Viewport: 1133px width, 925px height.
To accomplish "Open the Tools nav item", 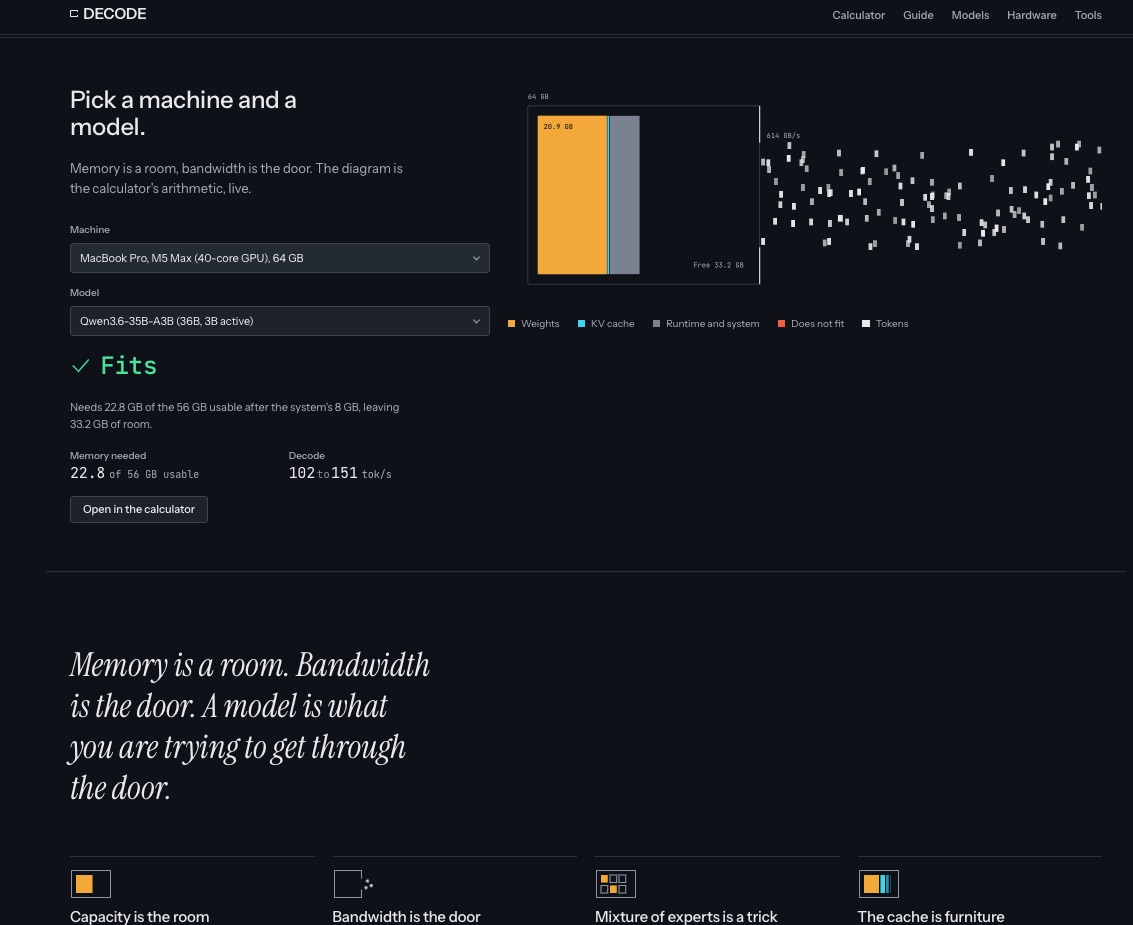I will point(1088,15).
